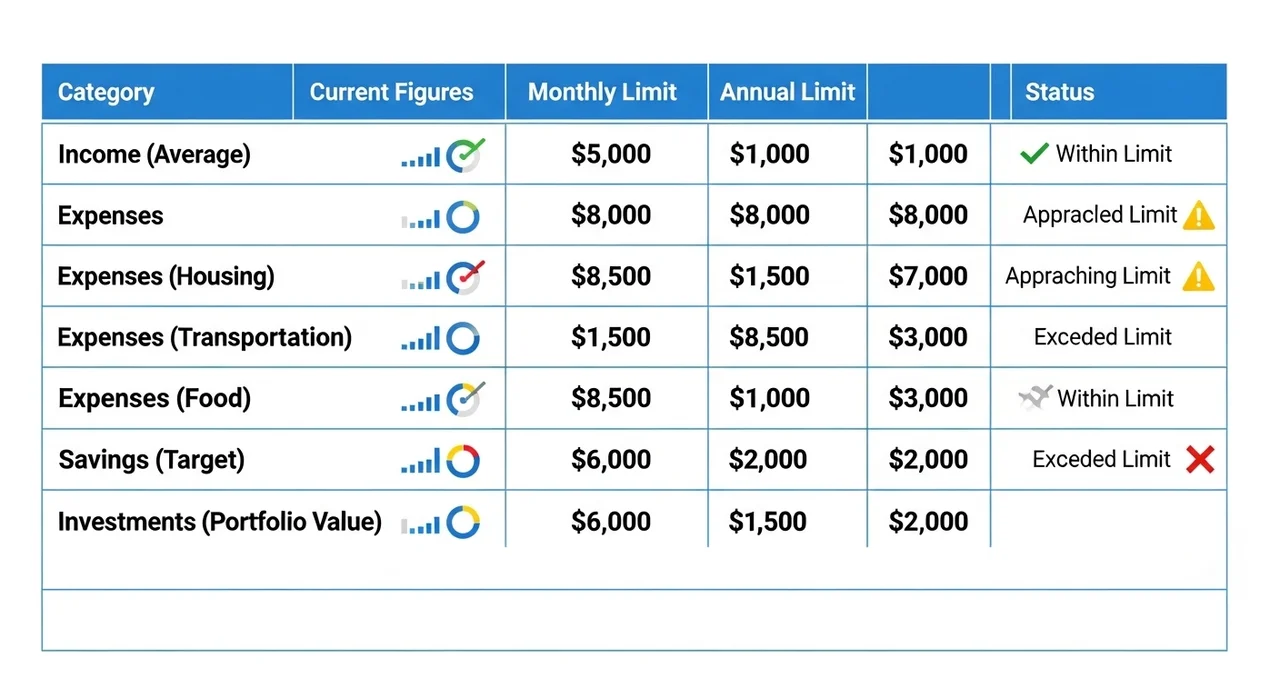The height and width of the screenshot is (698, 1280).
Task: Select the Category column header
Action: 106,93
